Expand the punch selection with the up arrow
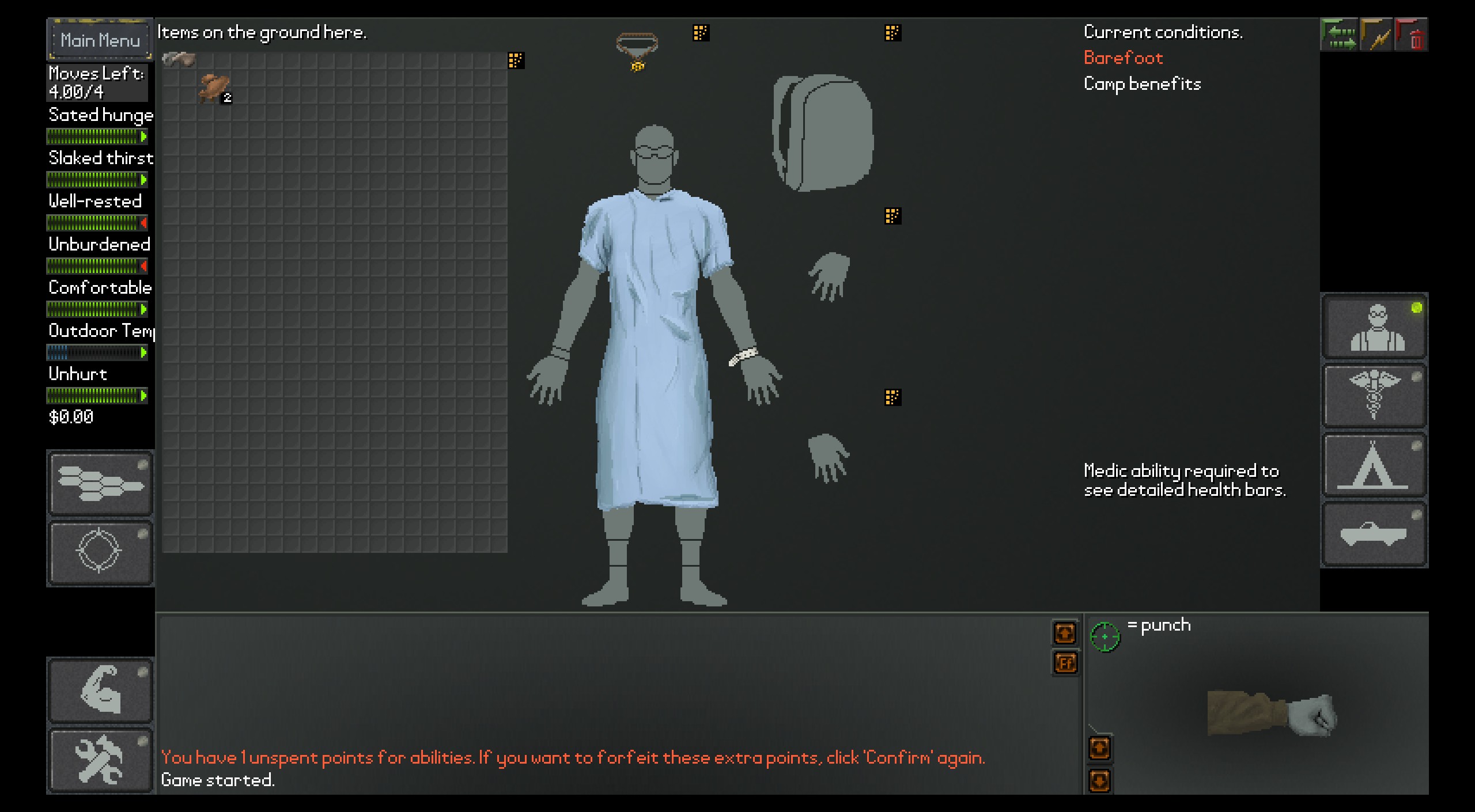Image resolution: width=1475 pixels, height=812 pixels. pos(1100,747)
